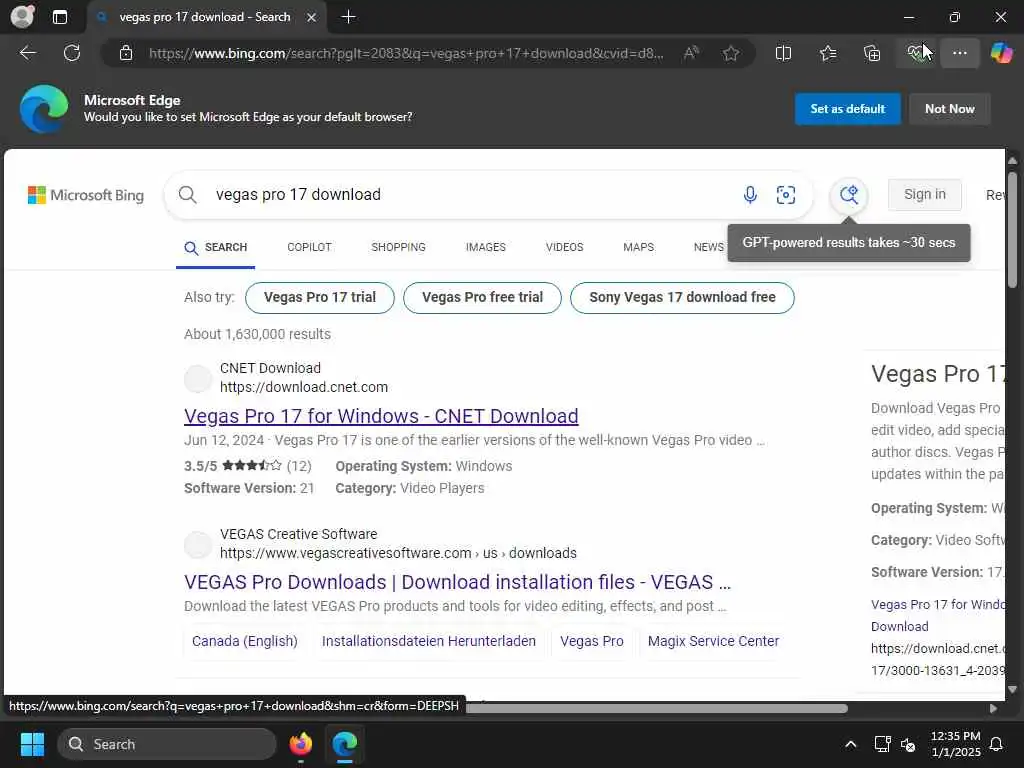Try suggestion Vegas Pro 17 trial
Screen dimensions: 1024x768
pyautogui.click(x=320, y=298)
